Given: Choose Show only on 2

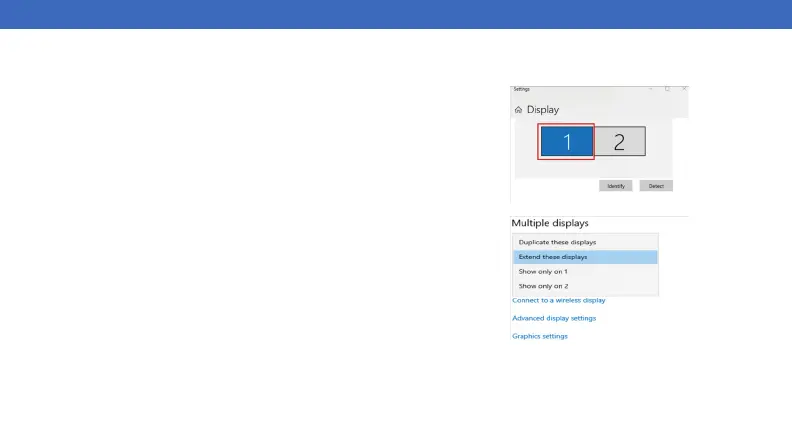Looking at the screenshot, I should 585,286.
